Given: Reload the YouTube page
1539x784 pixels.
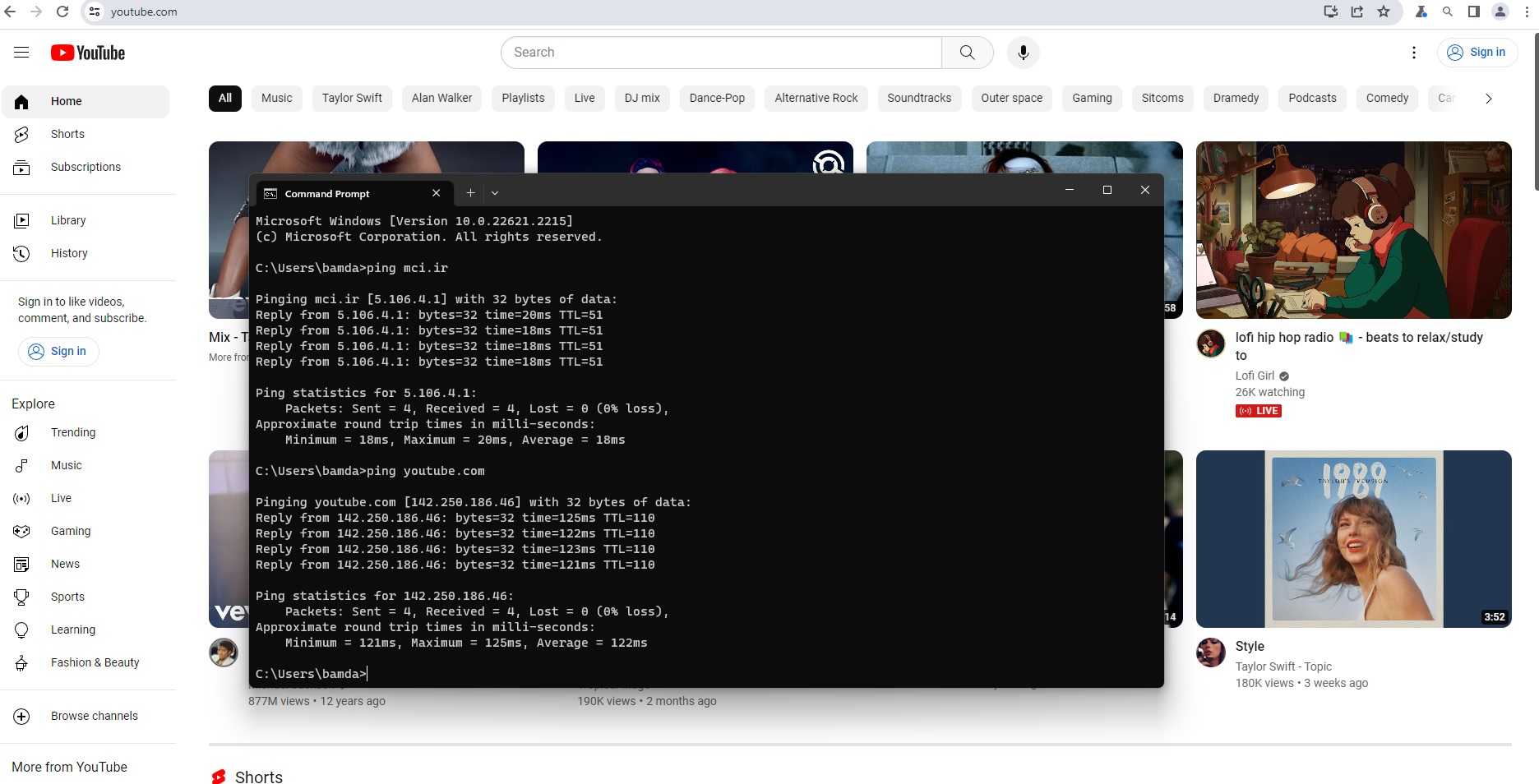Looking at the screenshot, I should pyautogui.click(x=62, y=12).
